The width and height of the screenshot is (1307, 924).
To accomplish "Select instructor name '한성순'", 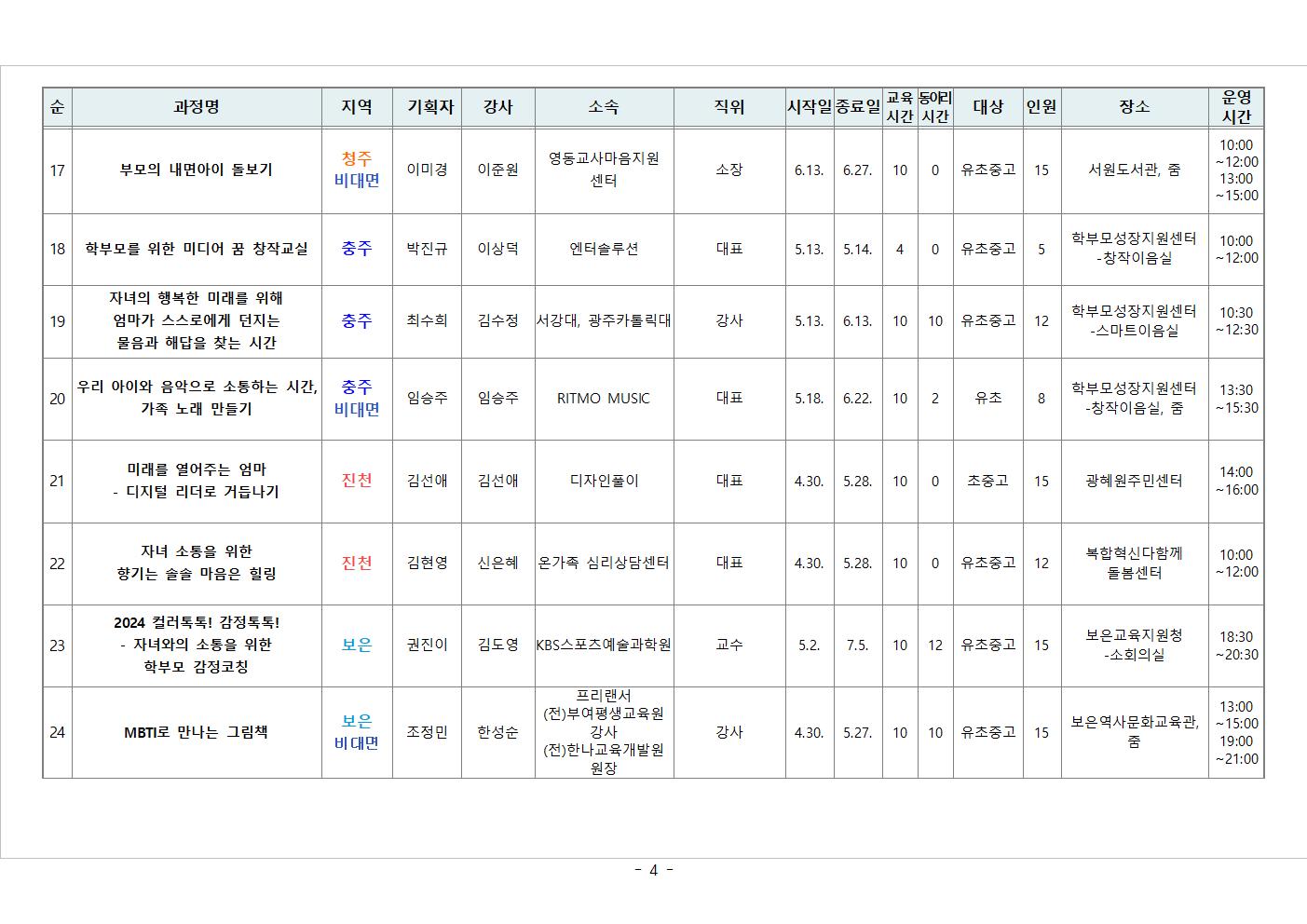I will [498, 732].
